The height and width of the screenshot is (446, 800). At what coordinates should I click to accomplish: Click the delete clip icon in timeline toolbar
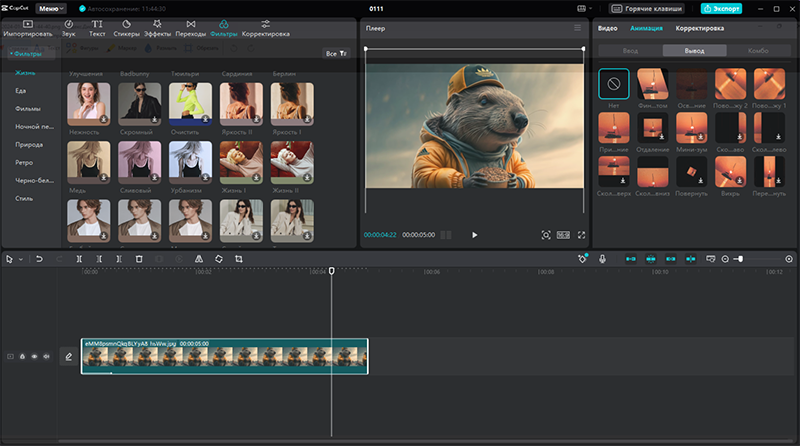click(x=139, y=259)
